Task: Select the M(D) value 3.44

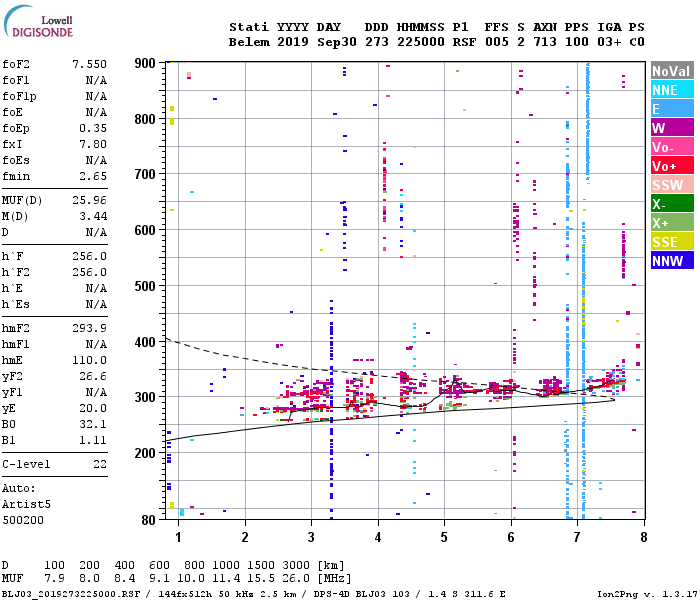Action: click(x=93, y=217)
